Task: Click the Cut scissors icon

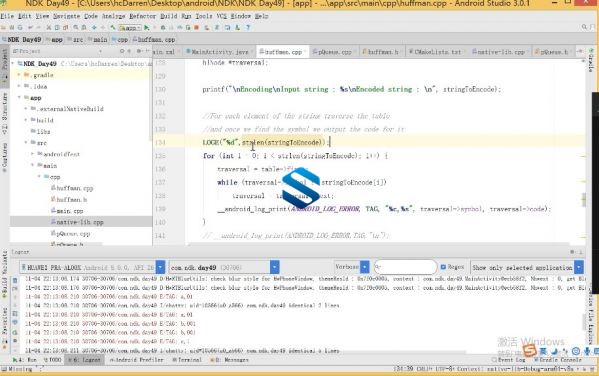Action: pyautogui.click(x=49, y=28)
